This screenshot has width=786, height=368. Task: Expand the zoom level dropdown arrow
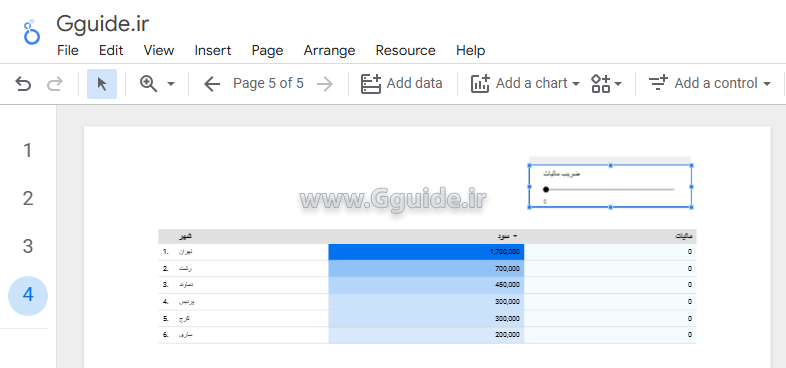point(171,84)
